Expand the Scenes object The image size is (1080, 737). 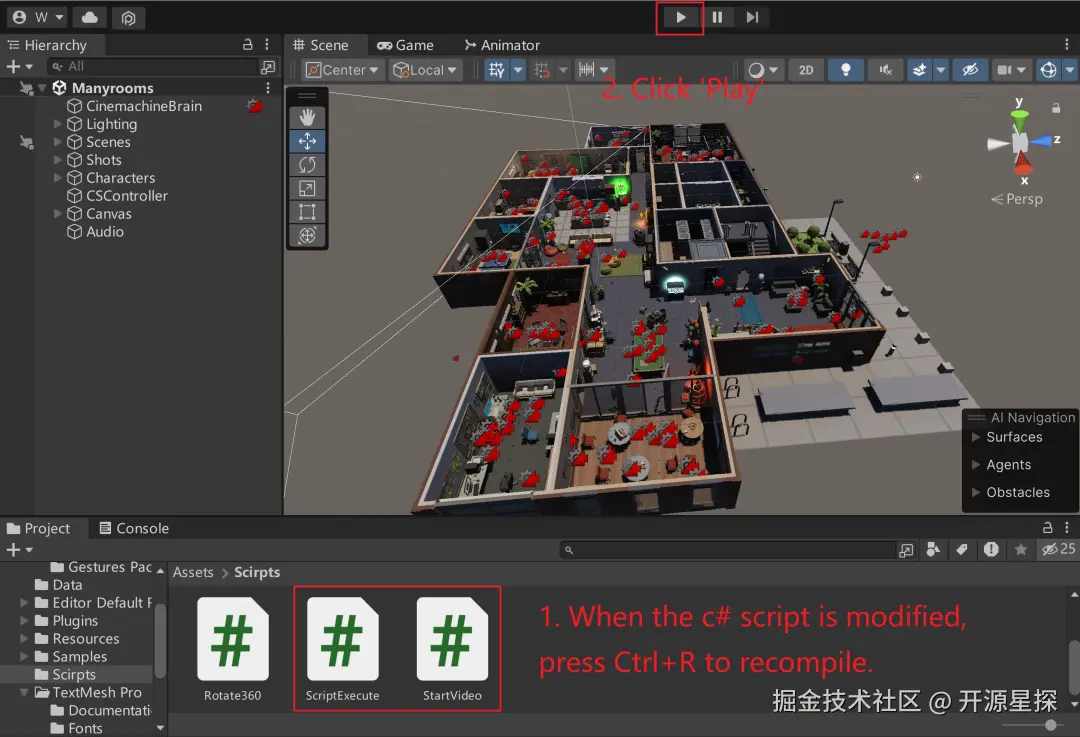(x=58, y=142)
